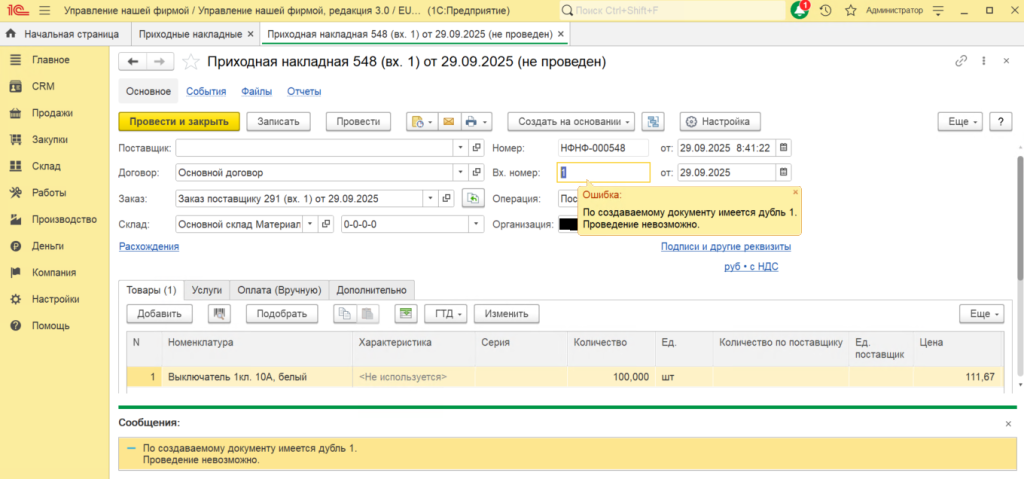This screenshot has width=1024, height=479.
Task: Open the Расхождения link
Action: click(x=149, y=246)
